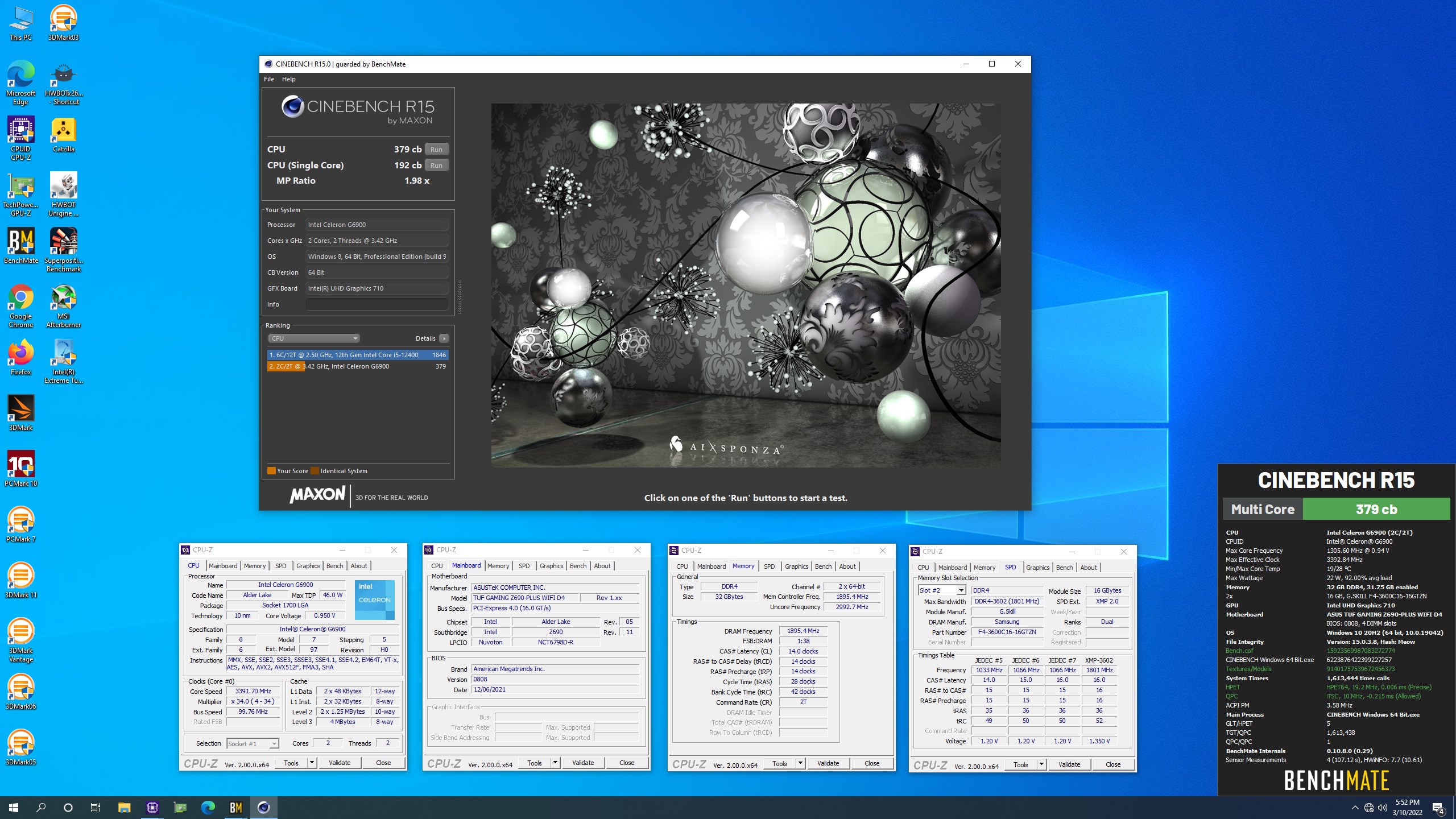This screenshot has width=1456, height=819.
Task: Expand the ranking Details arrow
Action: click(444, 338)
